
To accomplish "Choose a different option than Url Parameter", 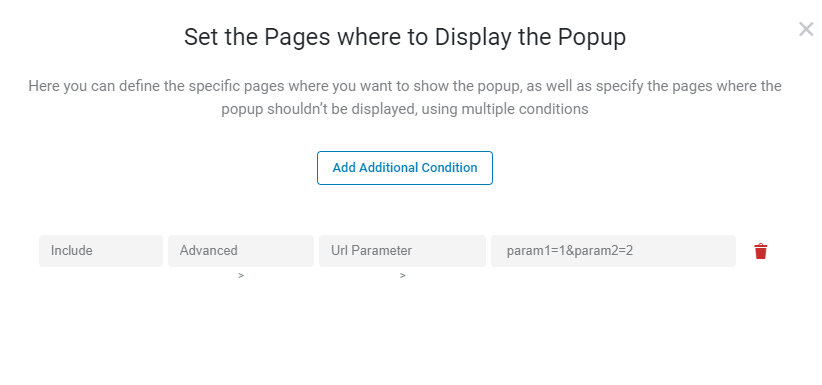I will (402, 251).
